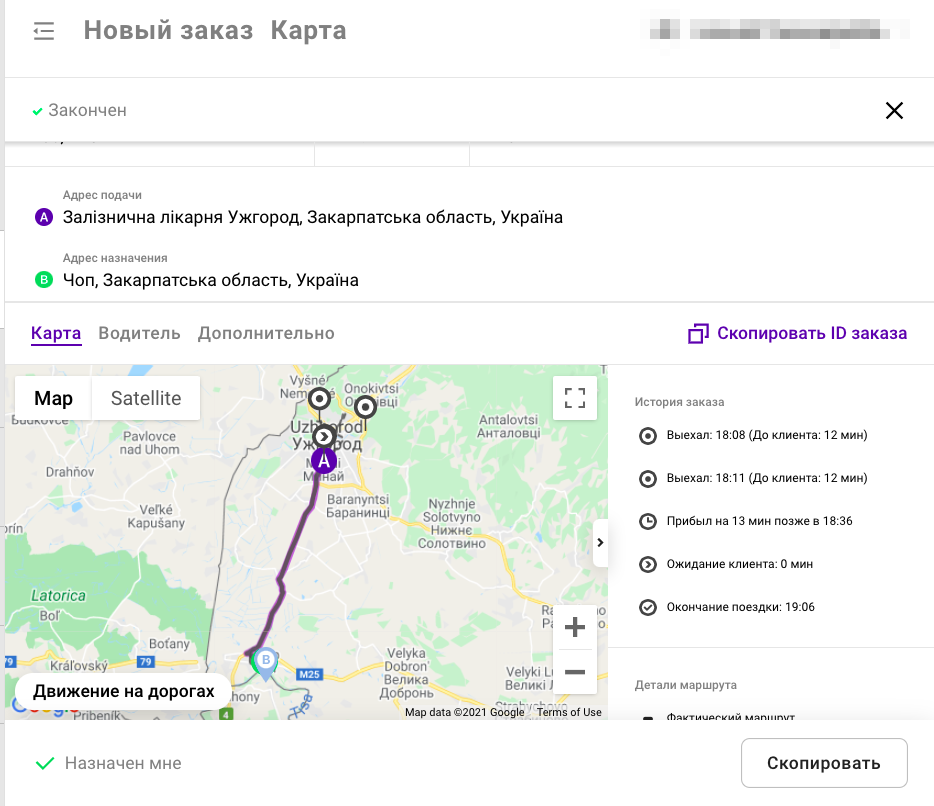Zoom in on the map
The image size is (934, 806).
[x=575, y=627]
